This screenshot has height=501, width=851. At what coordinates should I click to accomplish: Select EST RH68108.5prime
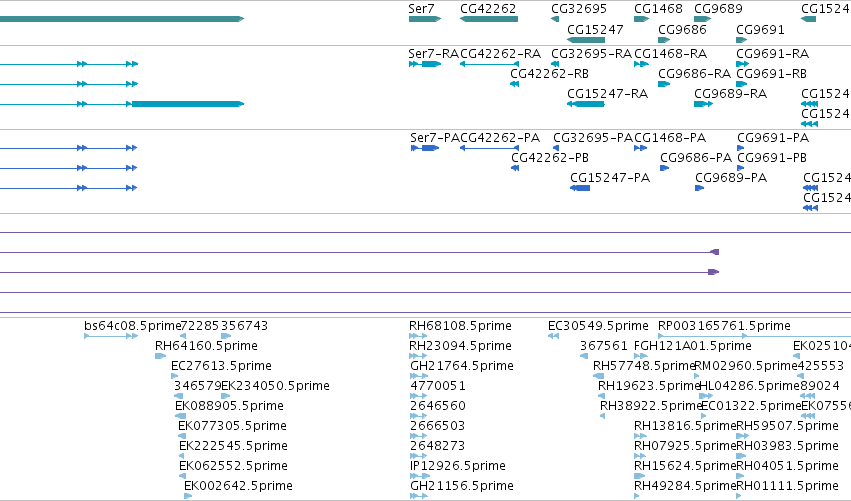(460, 326)
